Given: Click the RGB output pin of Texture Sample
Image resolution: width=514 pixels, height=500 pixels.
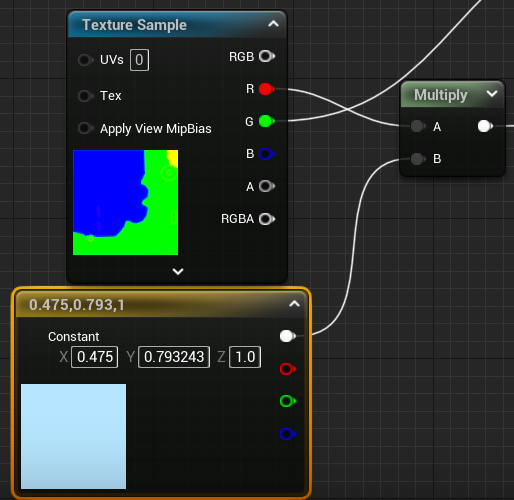Looking at the screenshot, I should 267,56.
